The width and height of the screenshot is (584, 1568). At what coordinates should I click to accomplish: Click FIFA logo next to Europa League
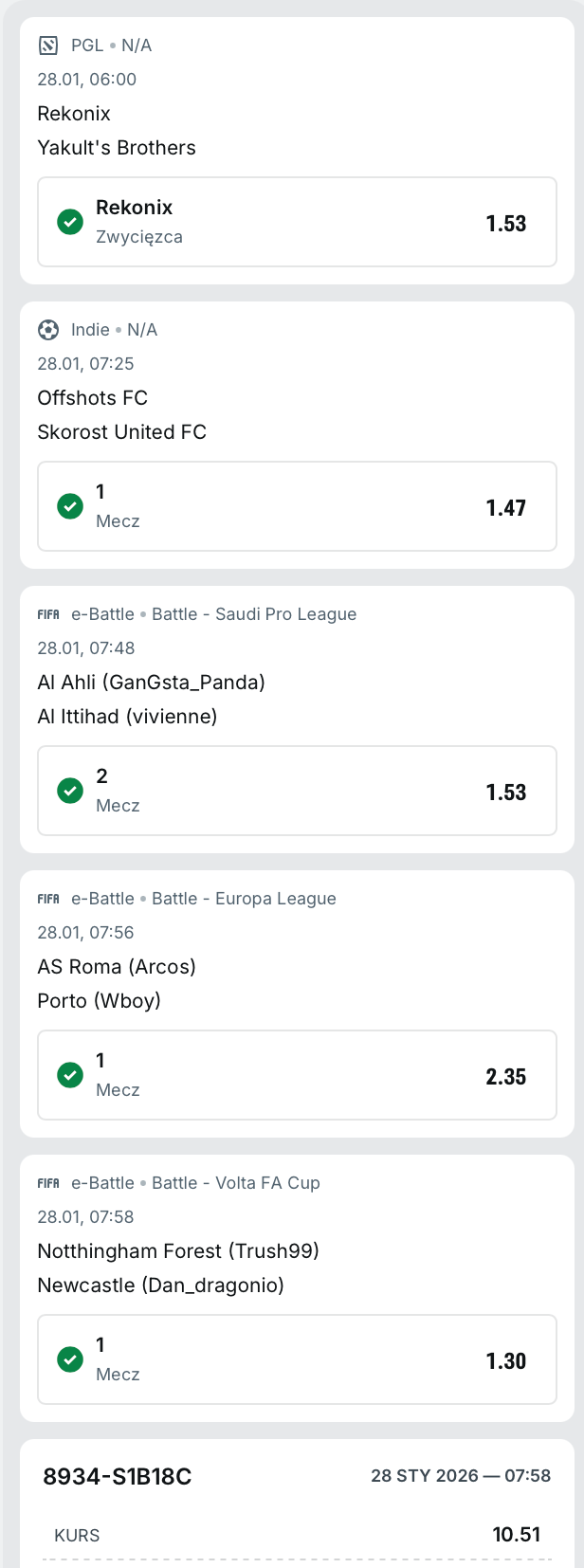[48, 899]
